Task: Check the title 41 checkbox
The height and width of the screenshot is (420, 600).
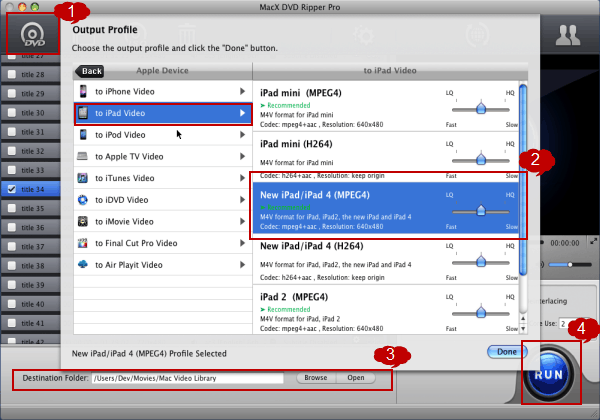Action: 12,323
